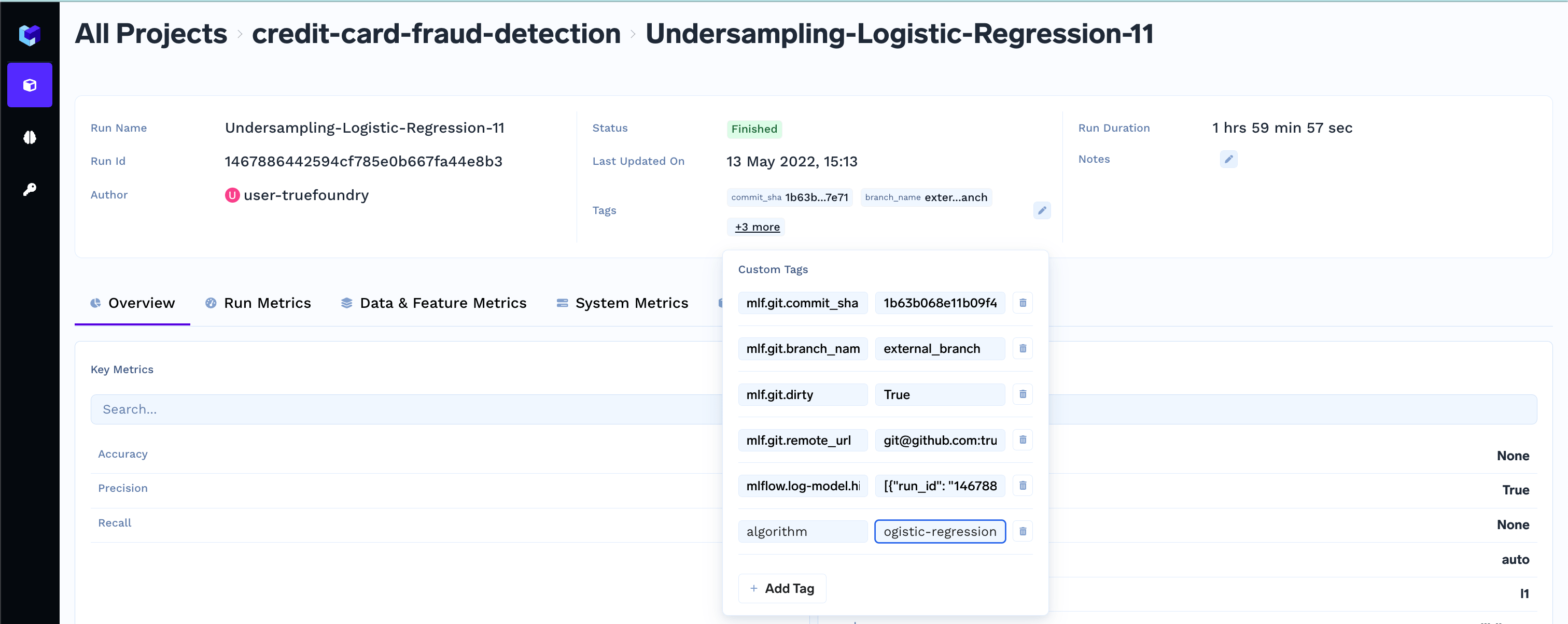The height and width of the screenshot is (624, 1568).
Task: Open credit-card-fraud-detection breadcrumb link
Action: point(436,34)
